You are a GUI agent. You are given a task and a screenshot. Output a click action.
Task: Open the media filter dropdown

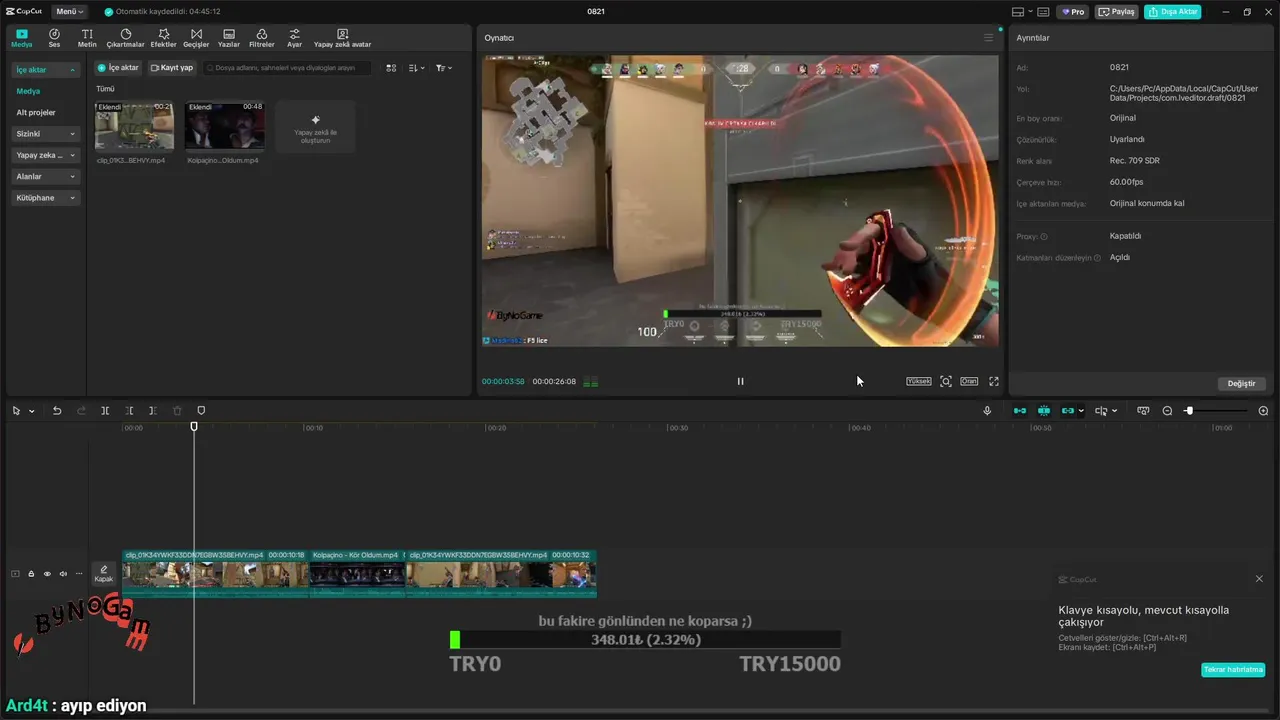pyautogui.click(x=444, y=68)
